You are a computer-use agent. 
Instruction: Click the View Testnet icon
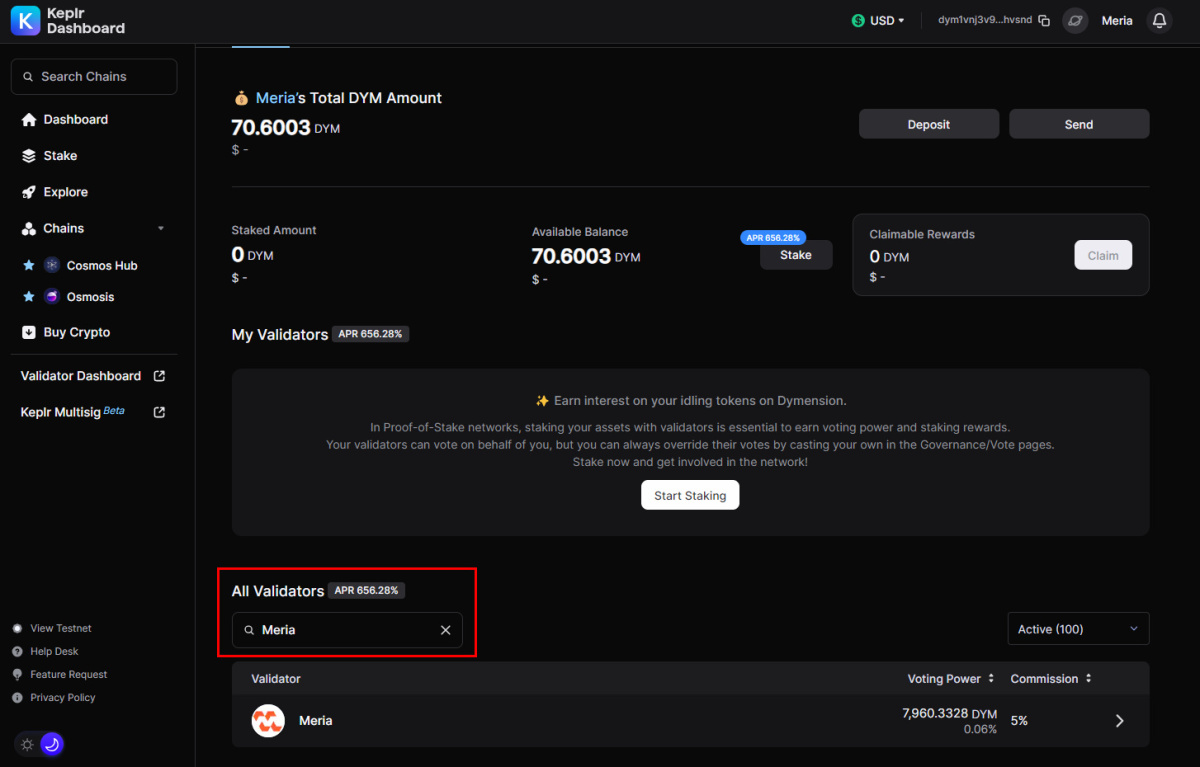[17, 628]
